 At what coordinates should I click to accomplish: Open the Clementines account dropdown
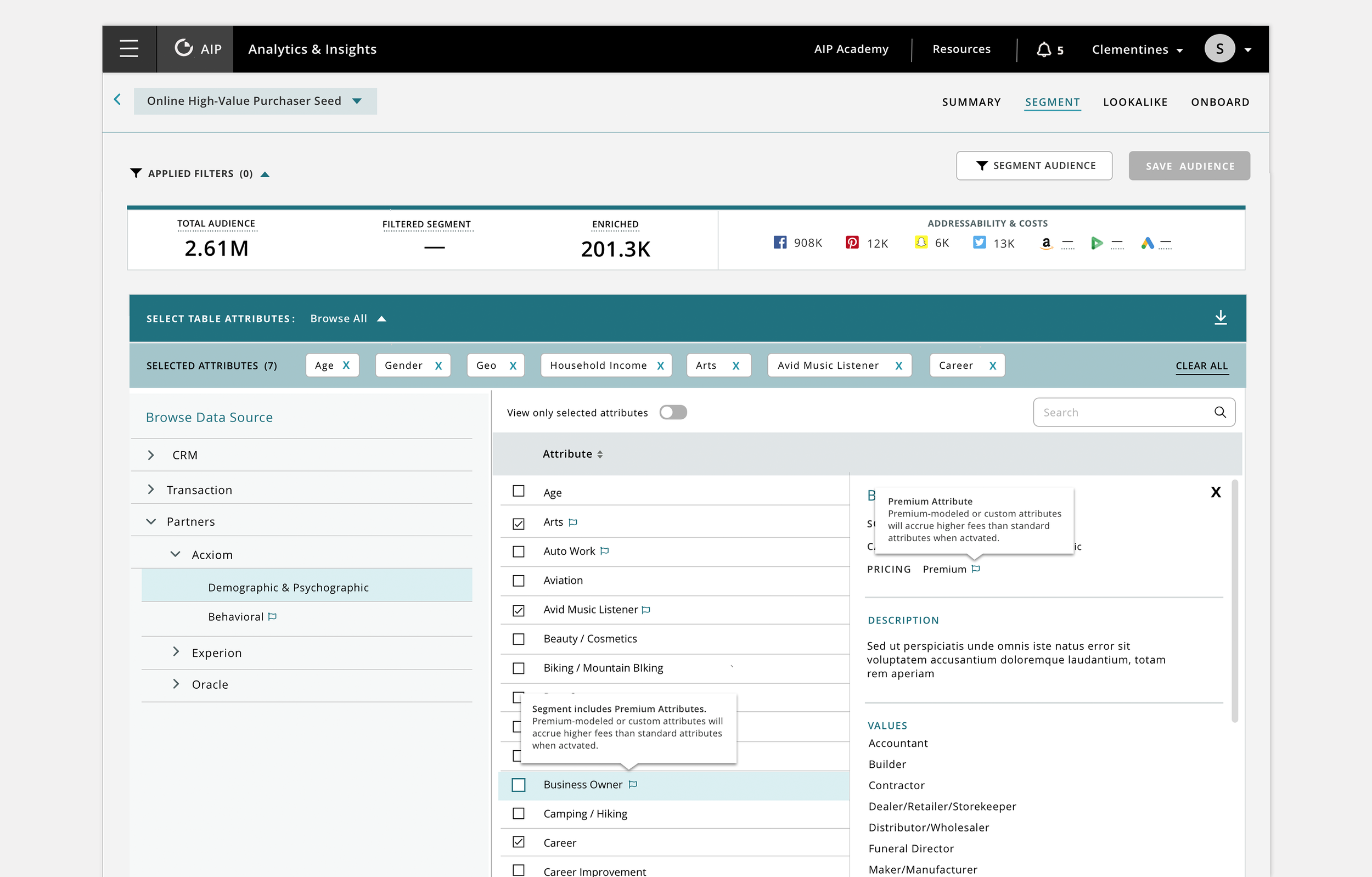1137,49
